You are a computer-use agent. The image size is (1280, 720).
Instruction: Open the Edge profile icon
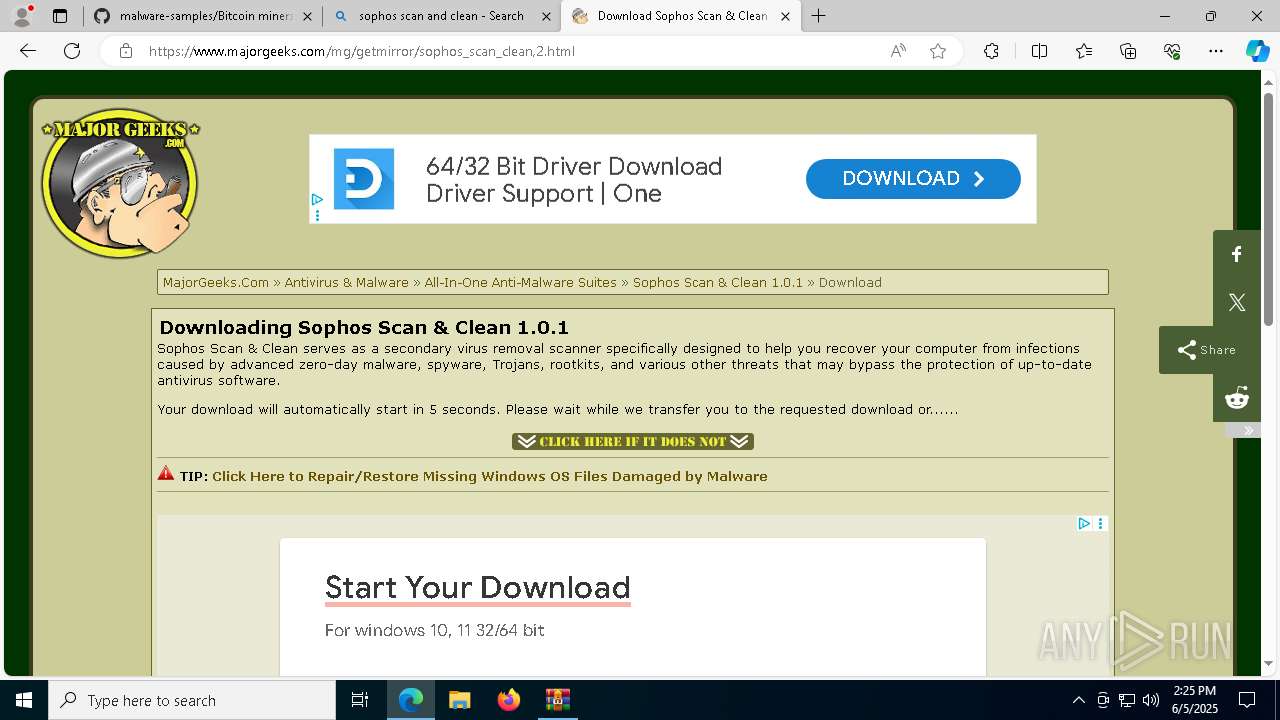click(x=22, y=16)
